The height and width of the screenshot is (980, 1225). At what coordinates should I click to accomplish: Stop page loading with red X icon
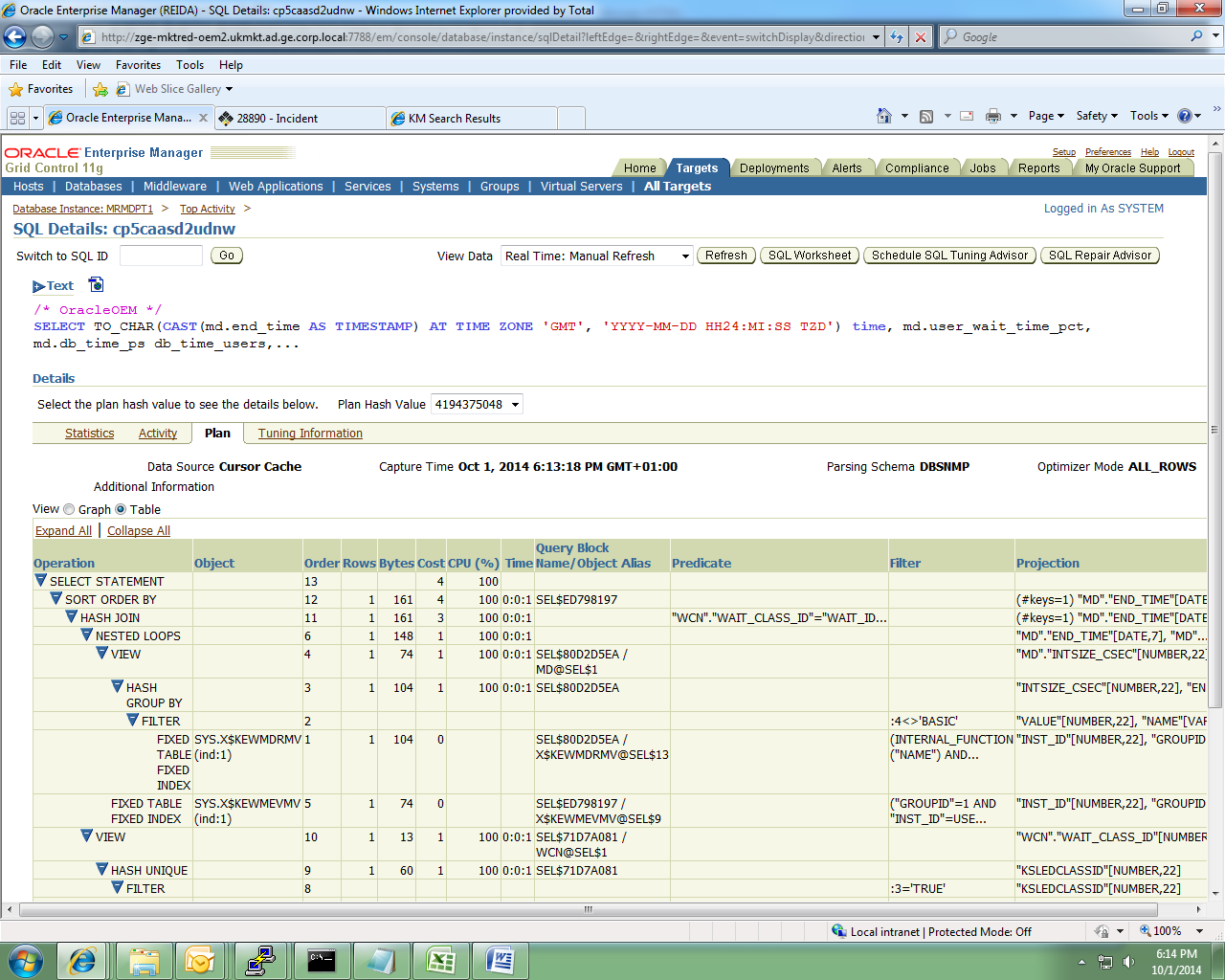(921, 36)
